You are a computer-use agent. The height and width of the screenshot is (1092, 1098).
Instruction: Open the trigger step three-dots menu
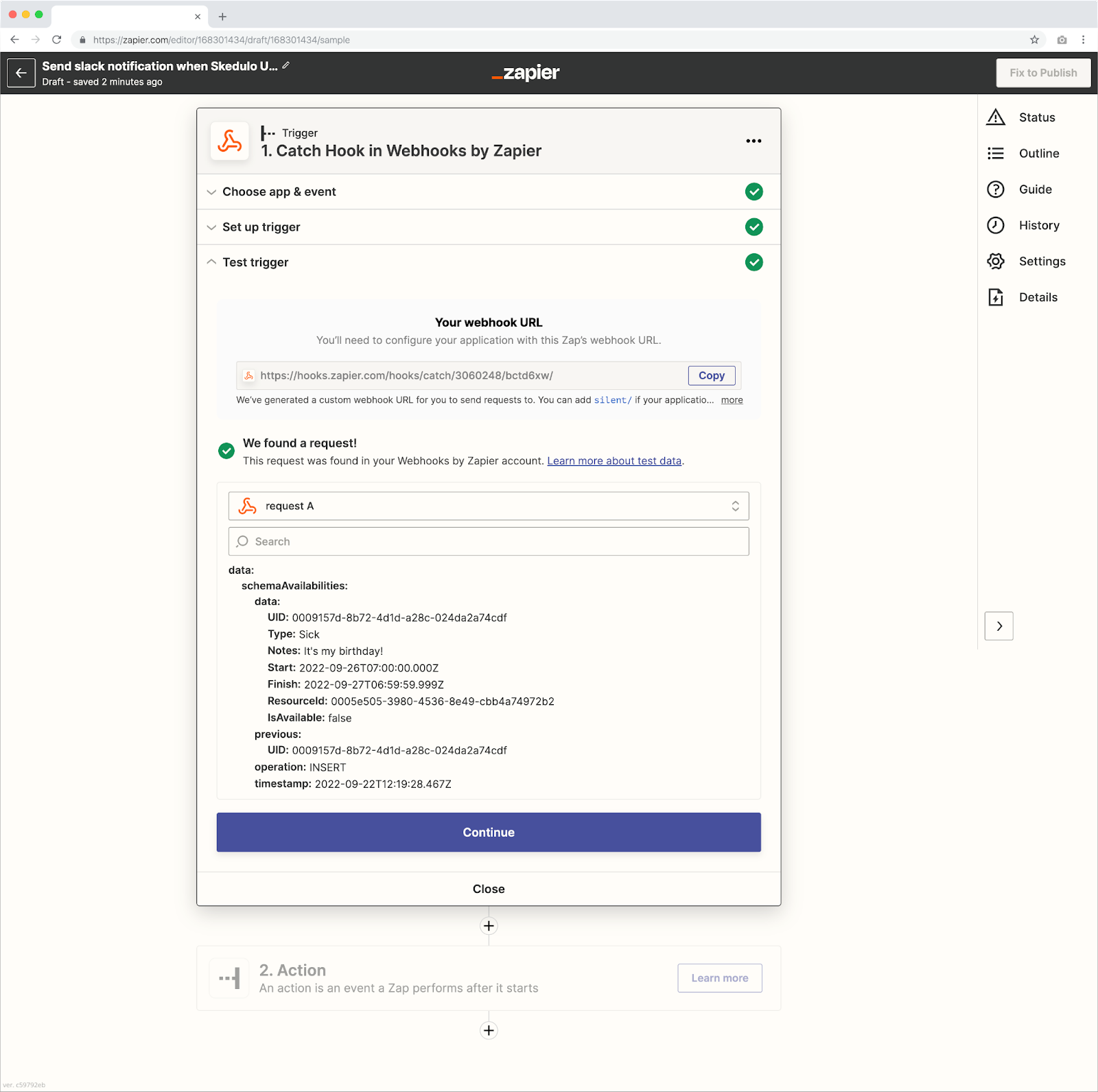pyautogui.click(x=754, y=141)
